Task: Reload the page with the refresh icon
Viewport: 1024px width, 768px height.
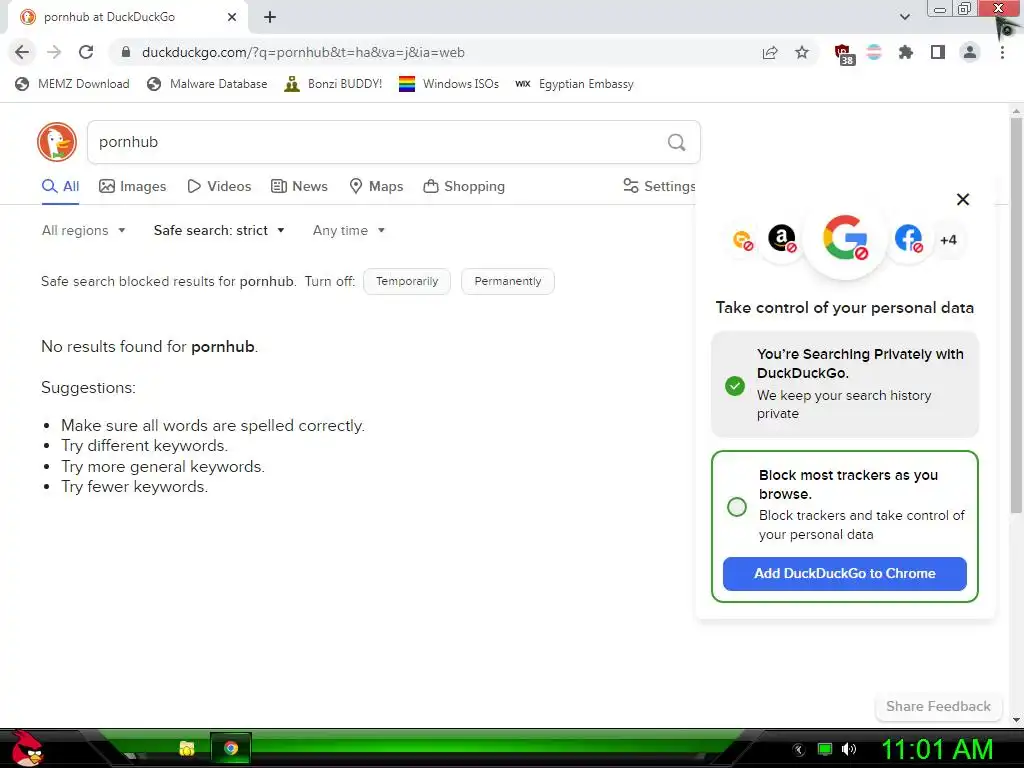Action: click(x=86, y=52)
